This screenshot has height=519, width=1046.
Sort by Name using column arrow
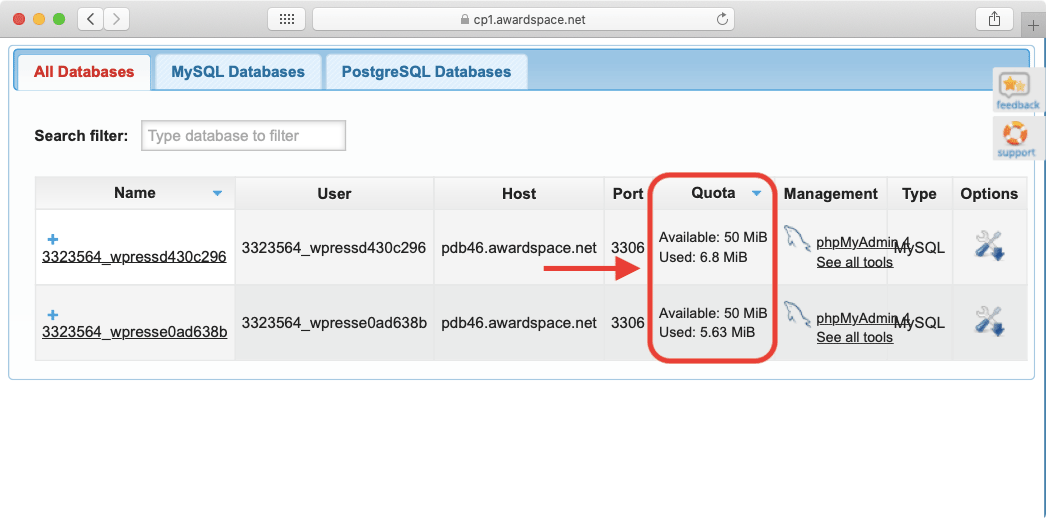point(217,194)
